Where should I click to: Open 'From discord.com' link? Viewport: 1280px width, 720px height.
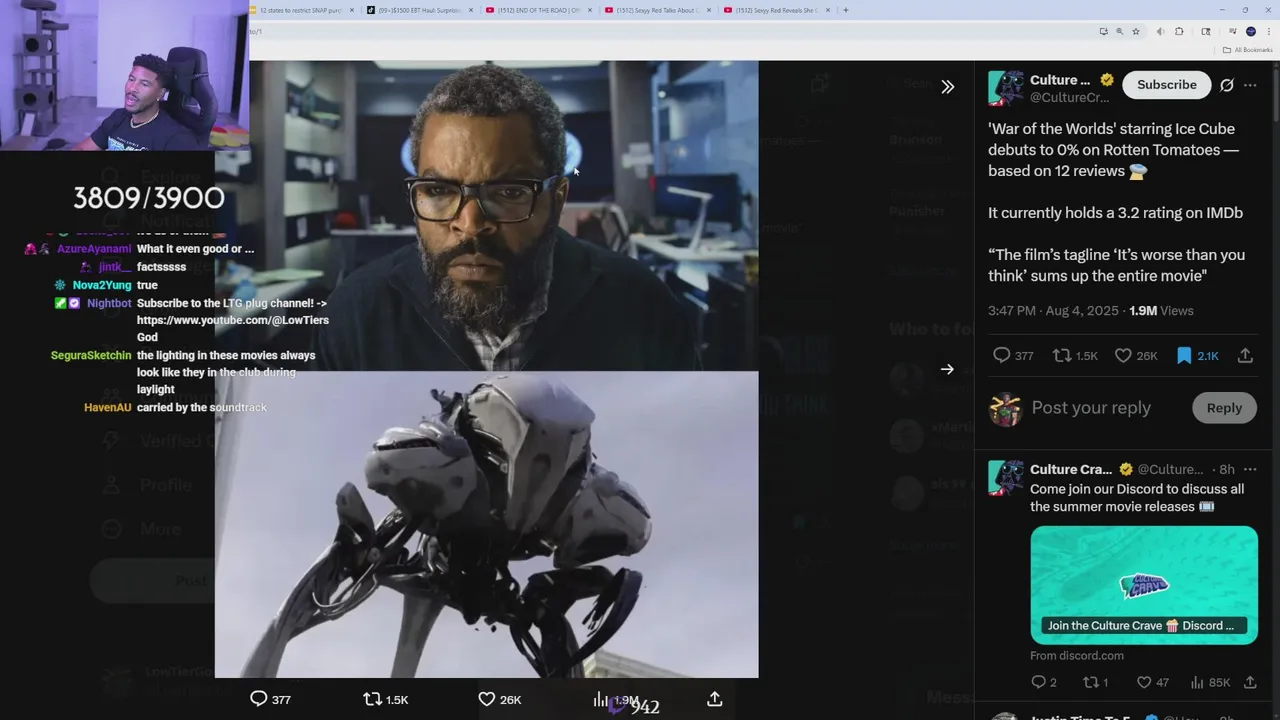coord(1077,656)
